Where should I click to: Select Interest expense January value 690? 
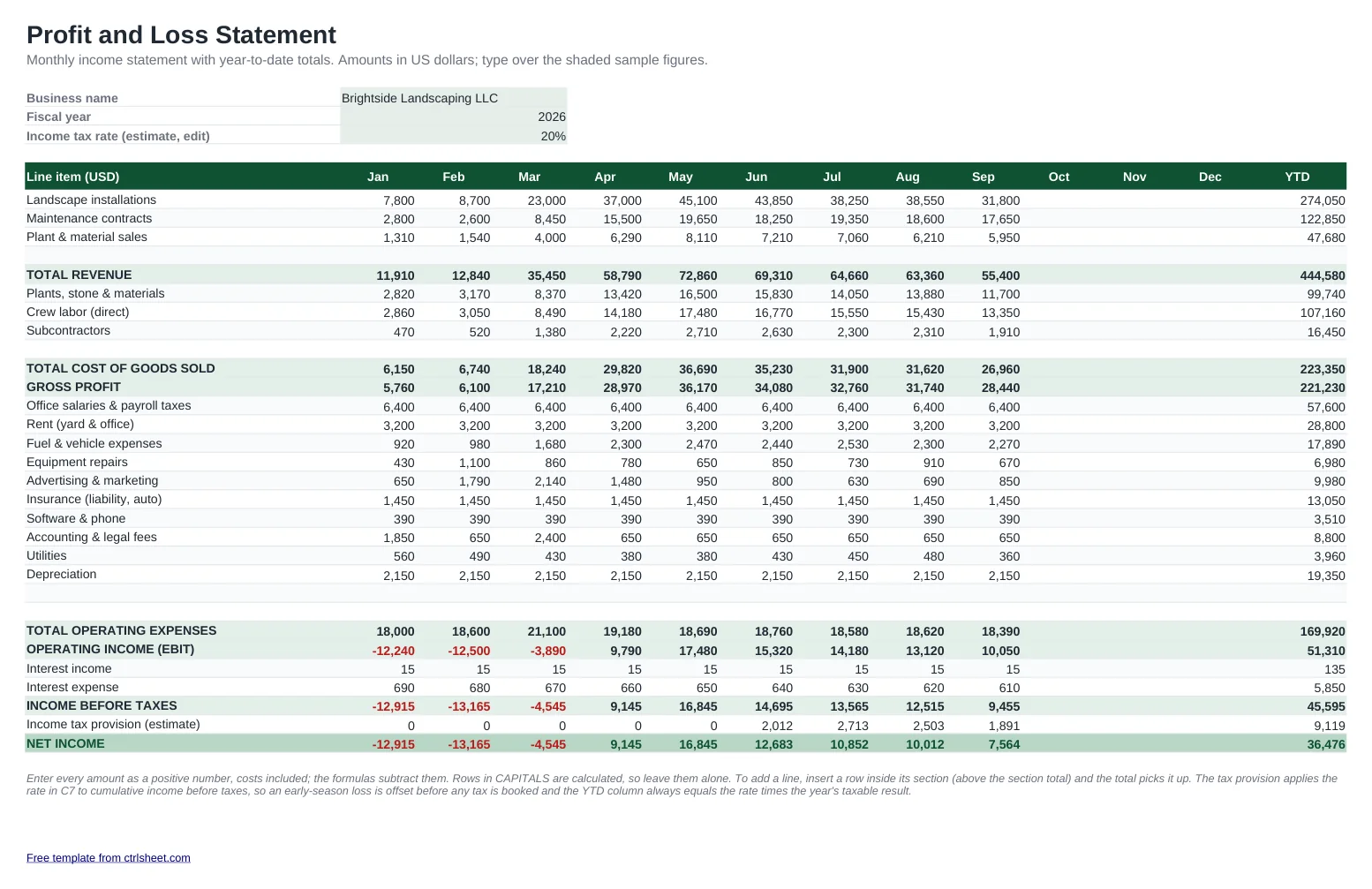[x=403, y=688]
